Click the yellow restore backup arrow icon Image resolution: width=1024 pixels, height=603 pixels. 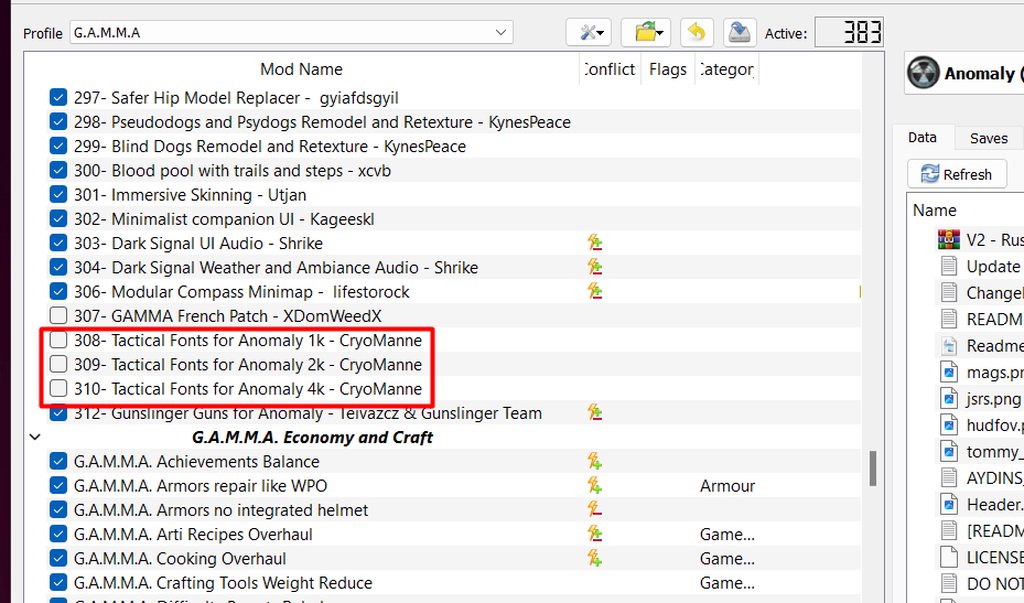tap(697, 33)
